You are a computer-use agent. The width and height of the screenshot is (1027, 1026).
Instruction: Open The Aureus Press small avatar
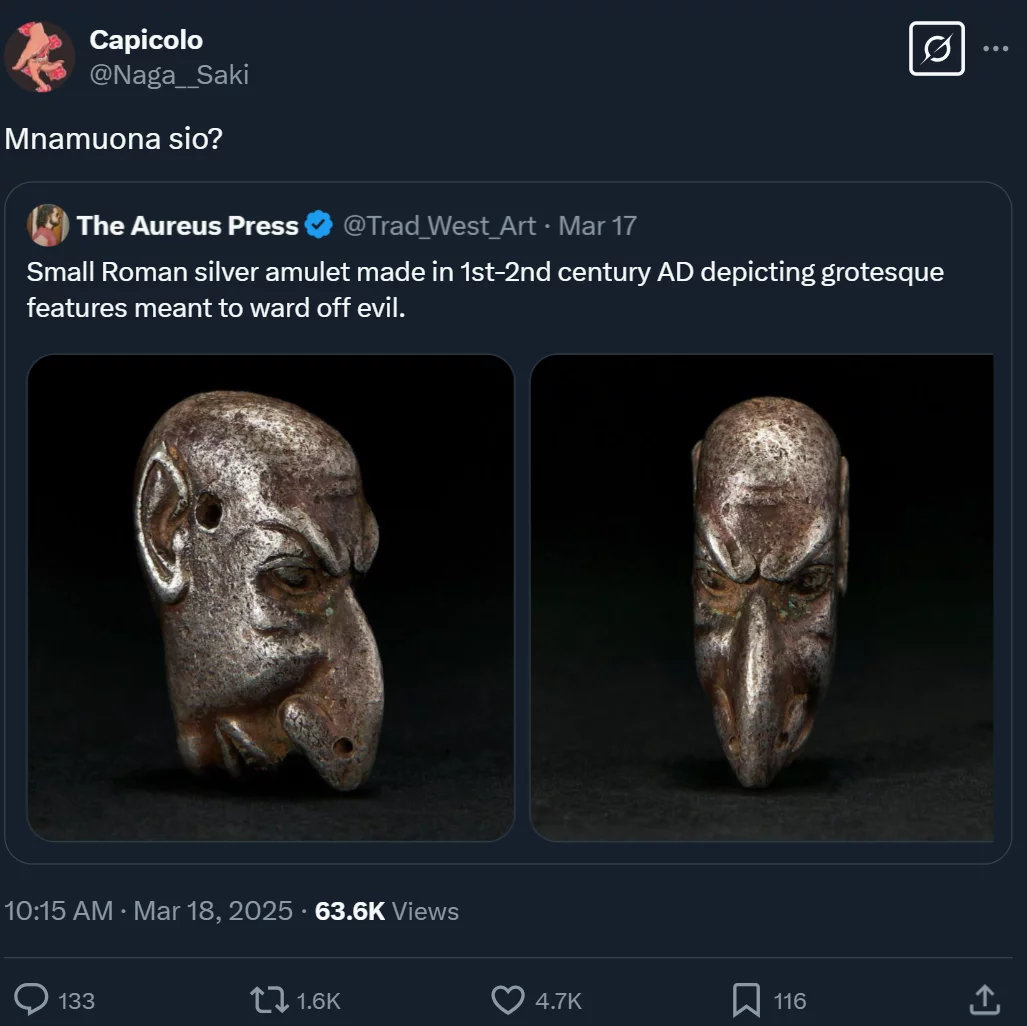(47, 226)
